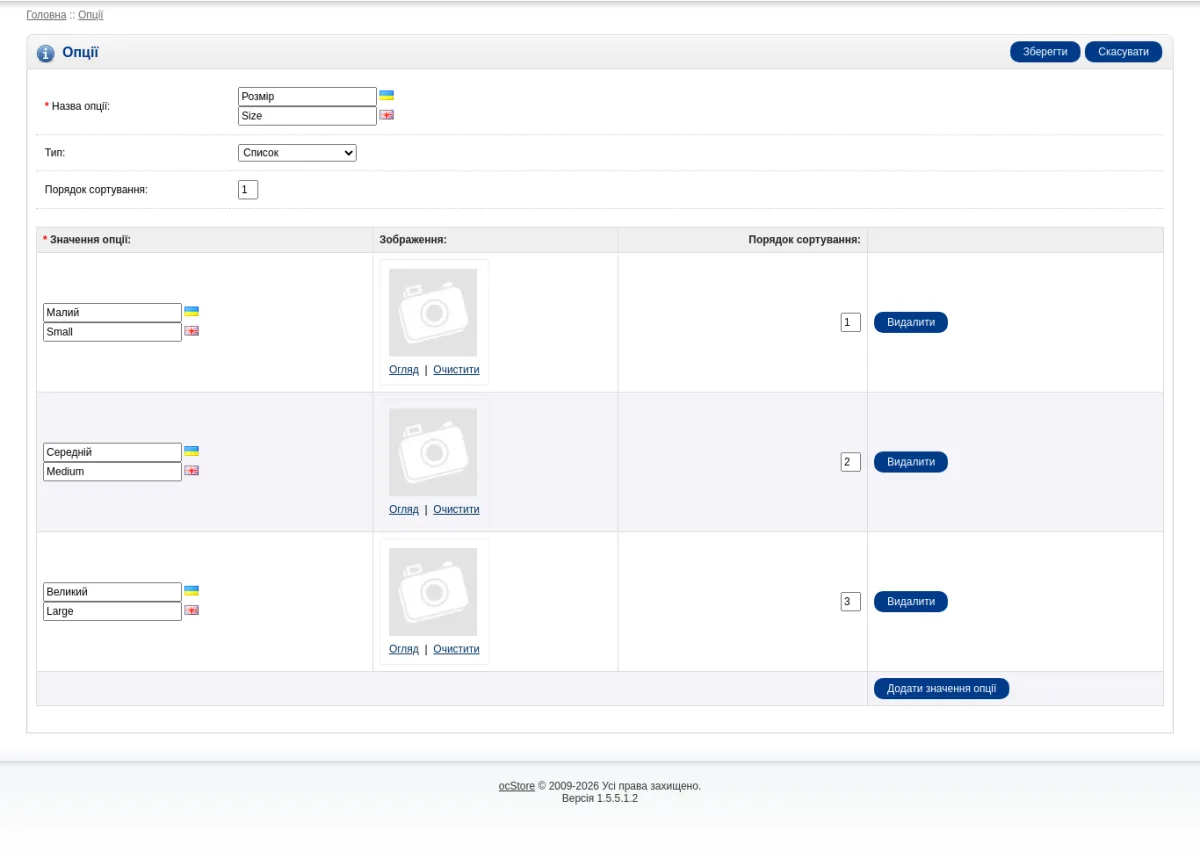Screen dimensions: 1200x859
Task: Click the blue info icon beside Опції heading
Action: point(46,53)
